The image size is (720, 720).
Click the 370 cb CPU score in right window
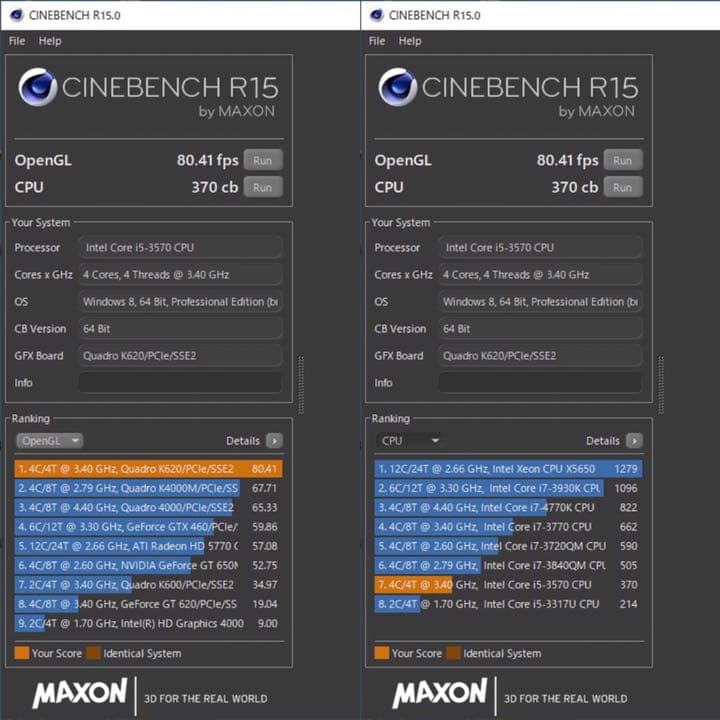click(x=575, y=187)
